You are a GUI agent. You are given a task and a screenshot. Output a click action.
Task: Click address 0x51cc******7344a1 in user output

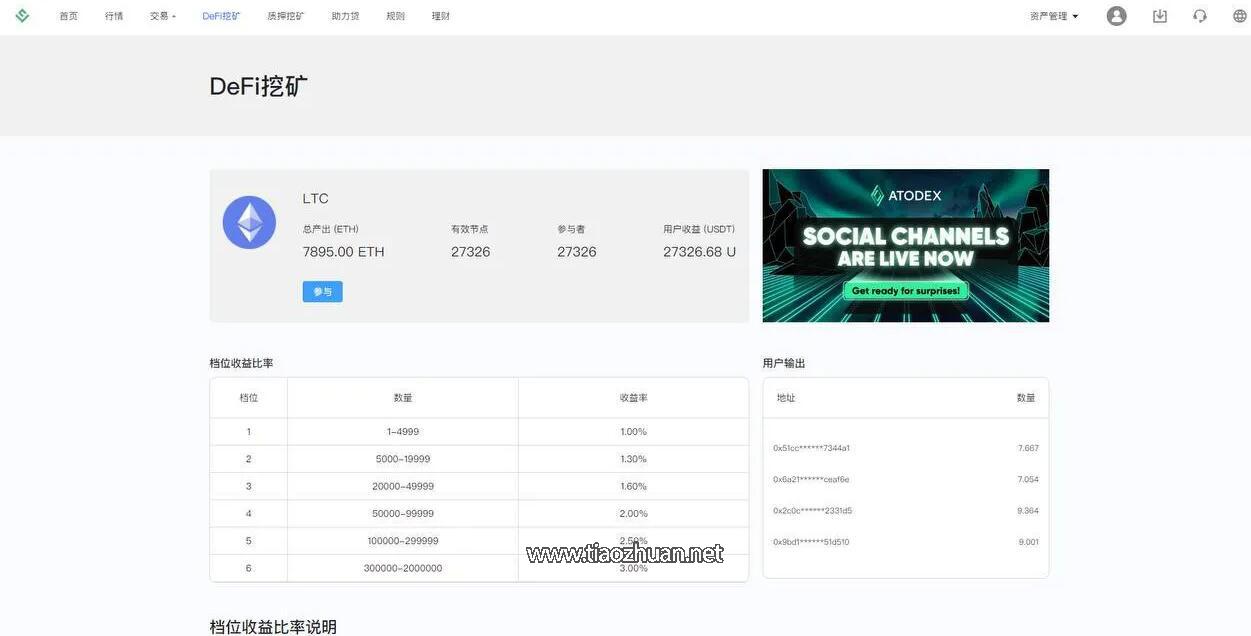[811, 448]
